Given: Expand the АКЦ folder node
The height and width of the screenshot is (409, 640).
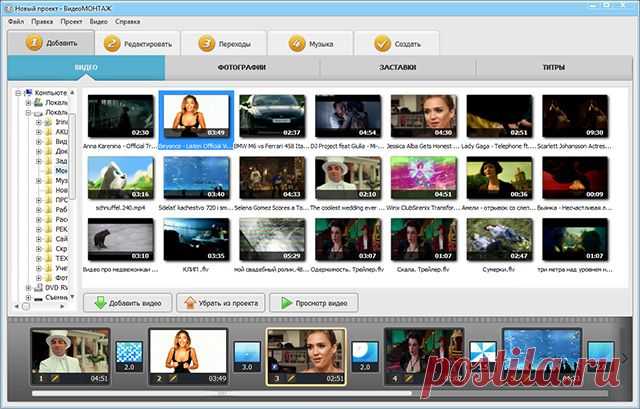Looking at the screenshot, I should point(38,132).
